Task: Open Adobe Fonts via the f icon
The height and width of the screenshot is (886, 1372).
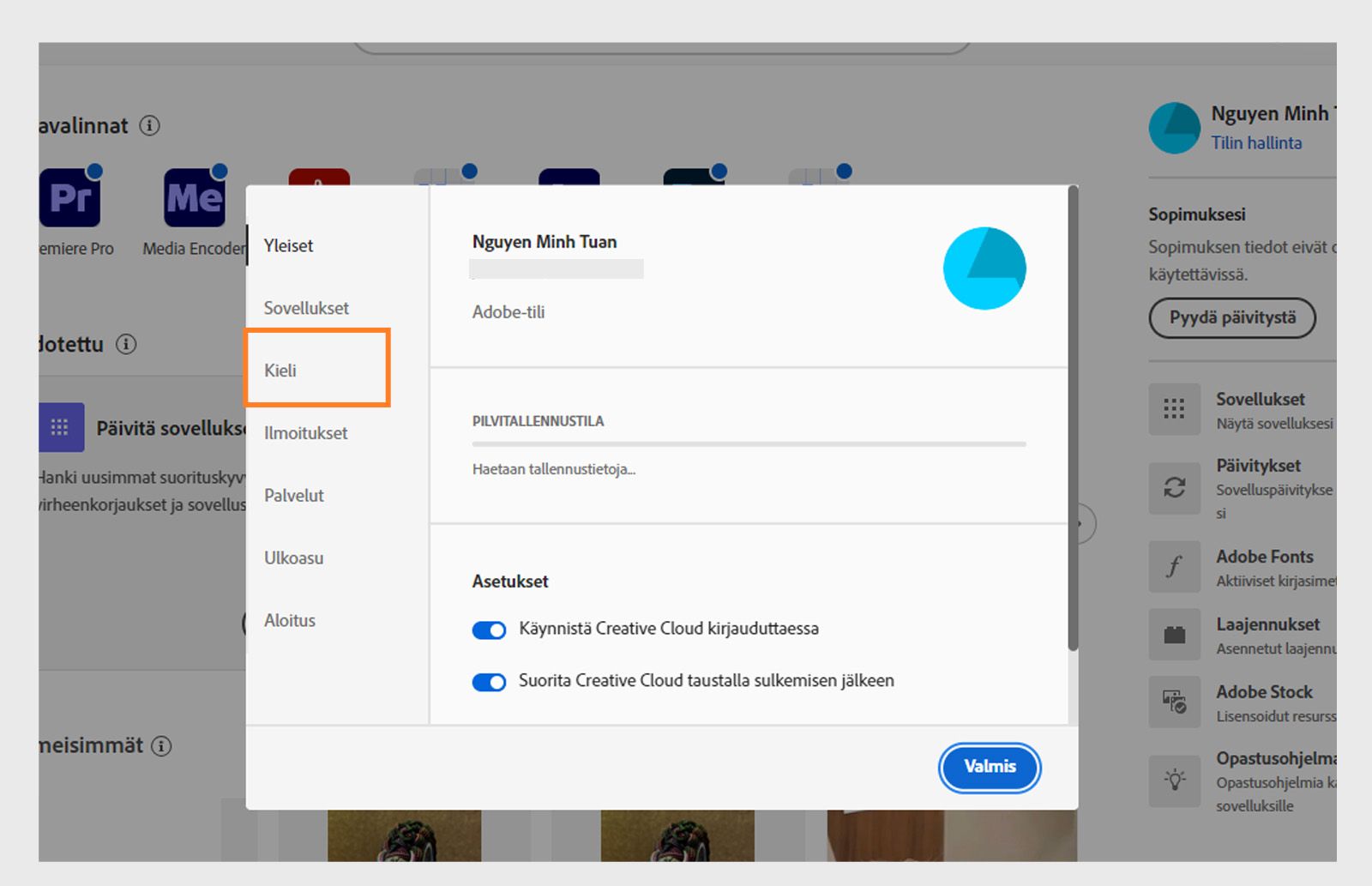Action: click(x=1174, y=566)
